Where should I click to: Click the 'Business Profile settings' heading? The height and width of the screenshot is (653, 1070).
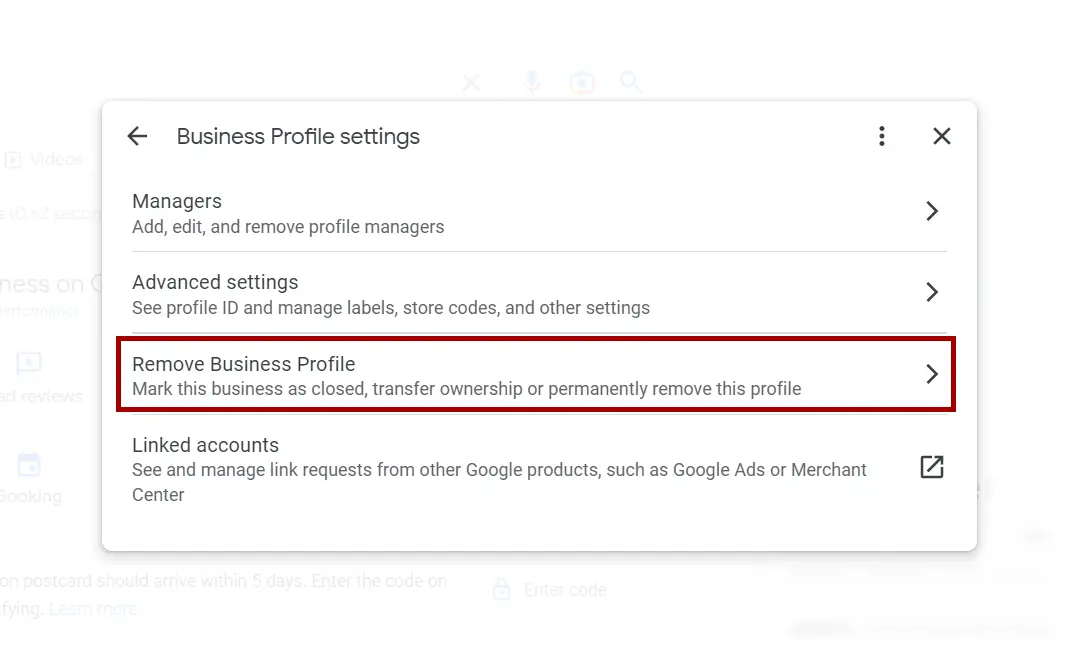tap(298, 136)
